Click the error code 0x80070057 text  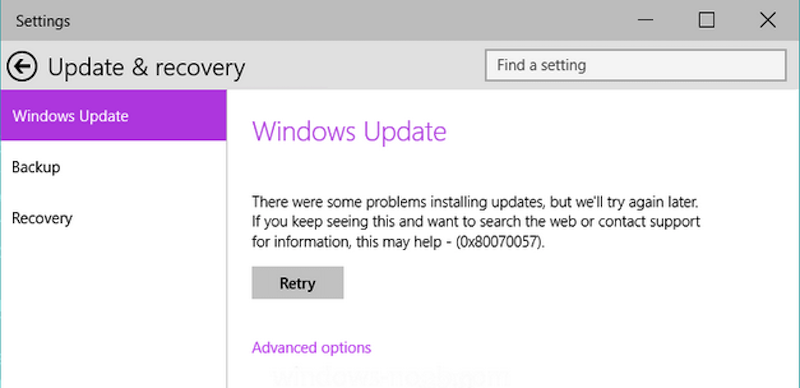(499, 242)
